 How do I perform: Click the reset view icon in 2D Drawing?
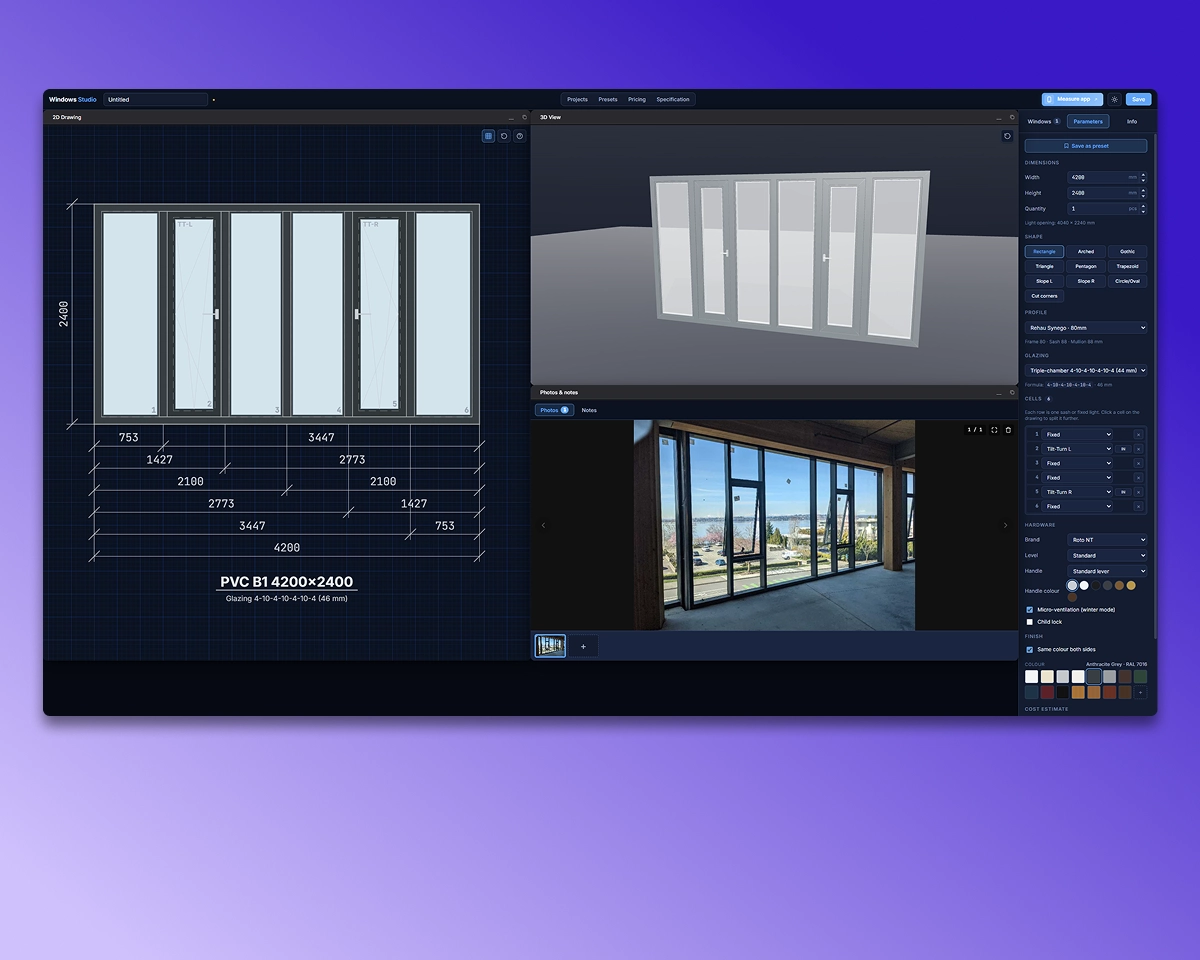(x=504, y=136)
